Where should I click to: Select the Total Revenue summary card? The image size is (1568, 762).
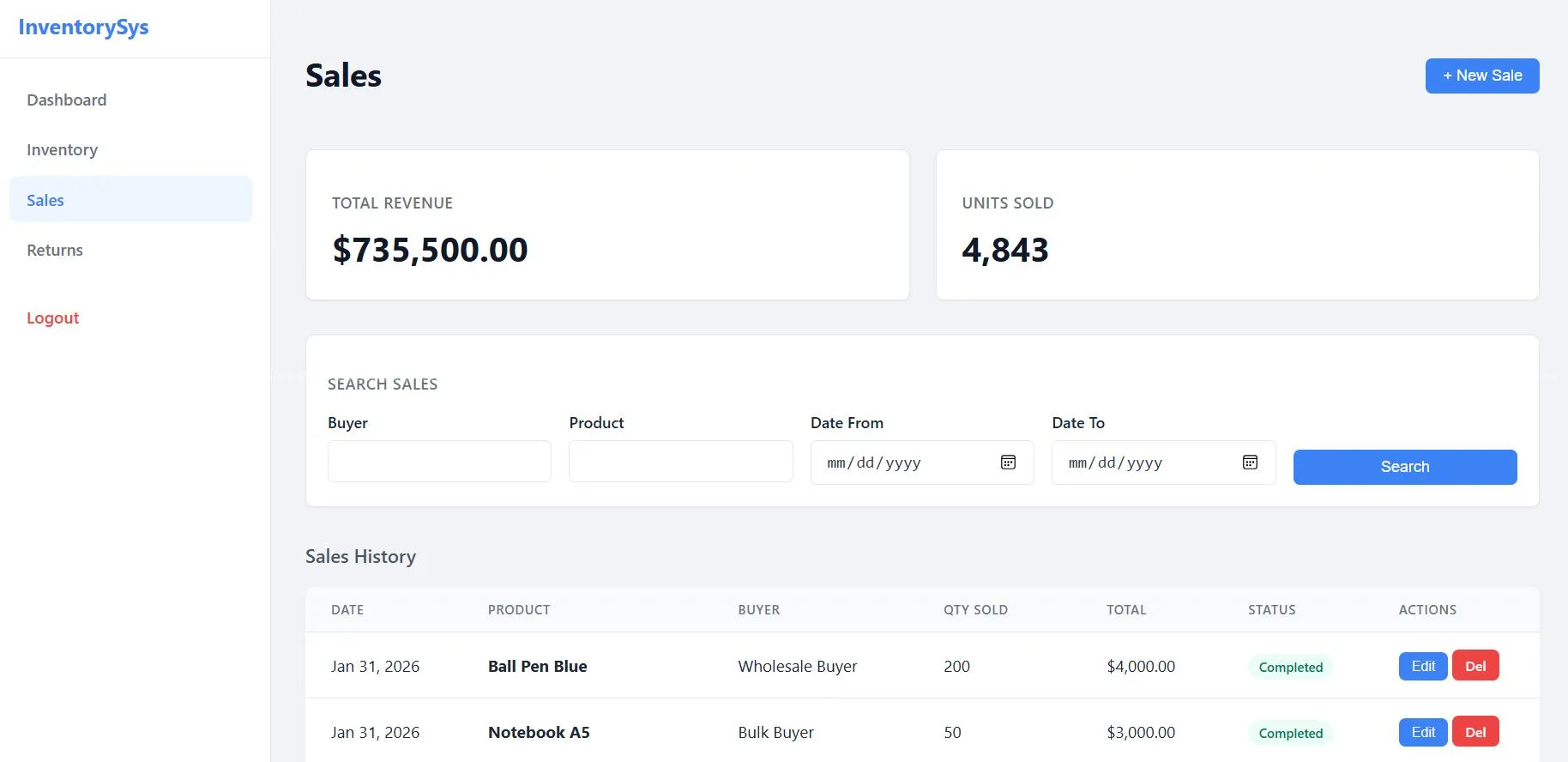click(607, 226)
